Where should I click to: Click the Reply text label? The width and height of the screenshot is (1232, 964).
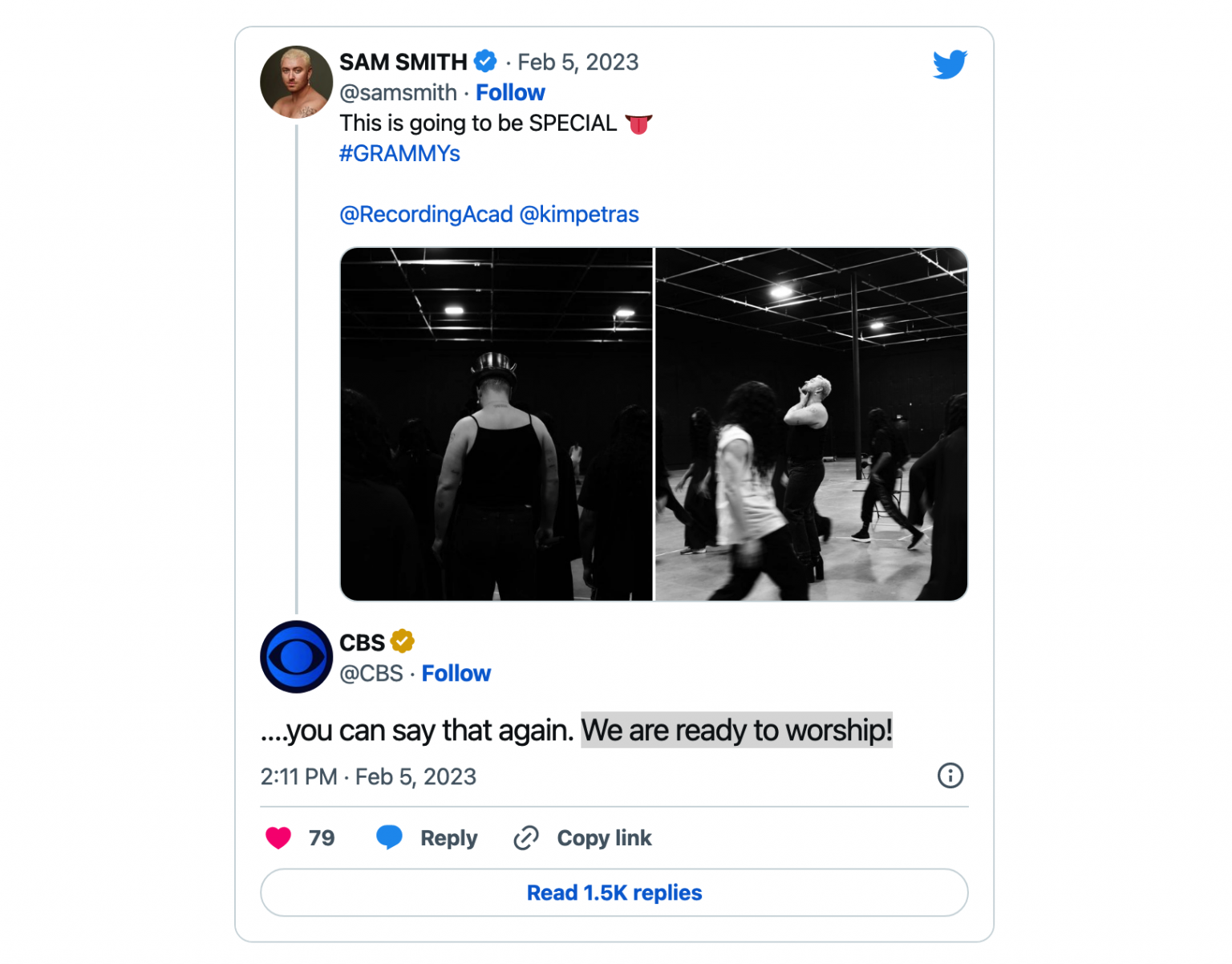pos(448,838)
